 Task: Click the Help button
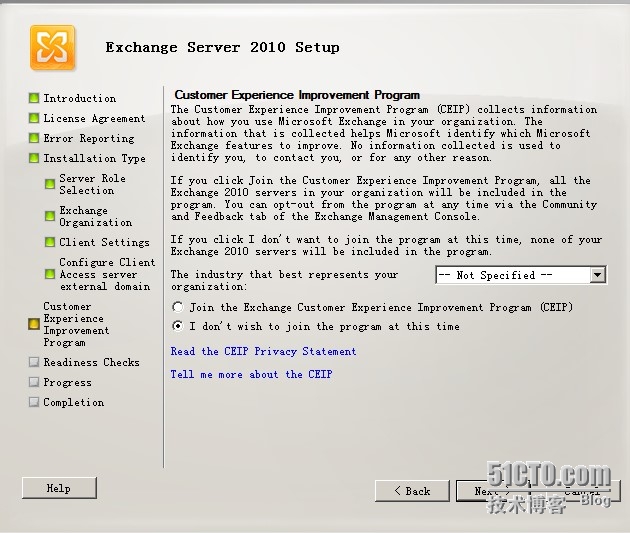59,488
